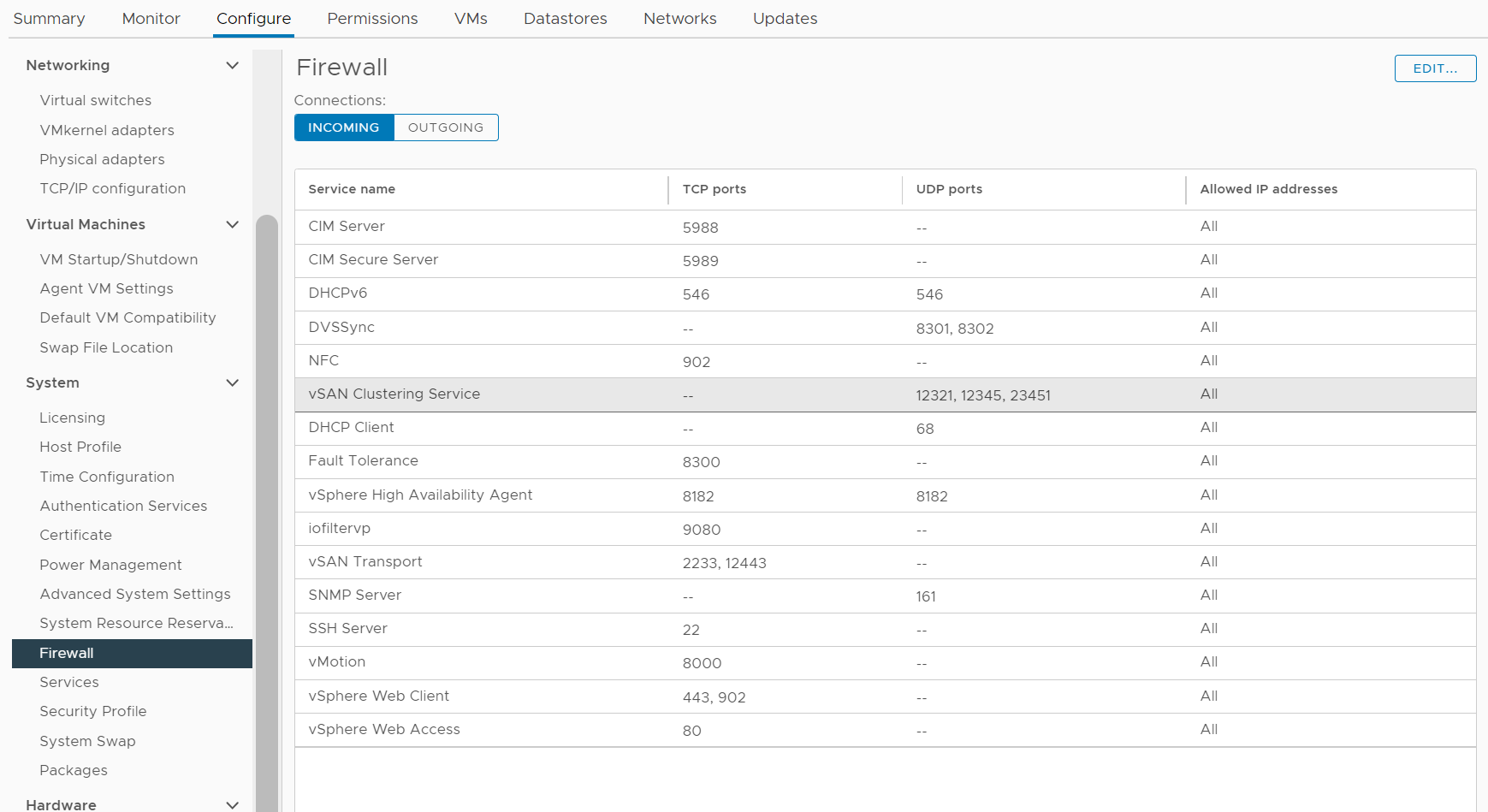Open the Updates tab

pyautogui.click(x=785, y=19)
